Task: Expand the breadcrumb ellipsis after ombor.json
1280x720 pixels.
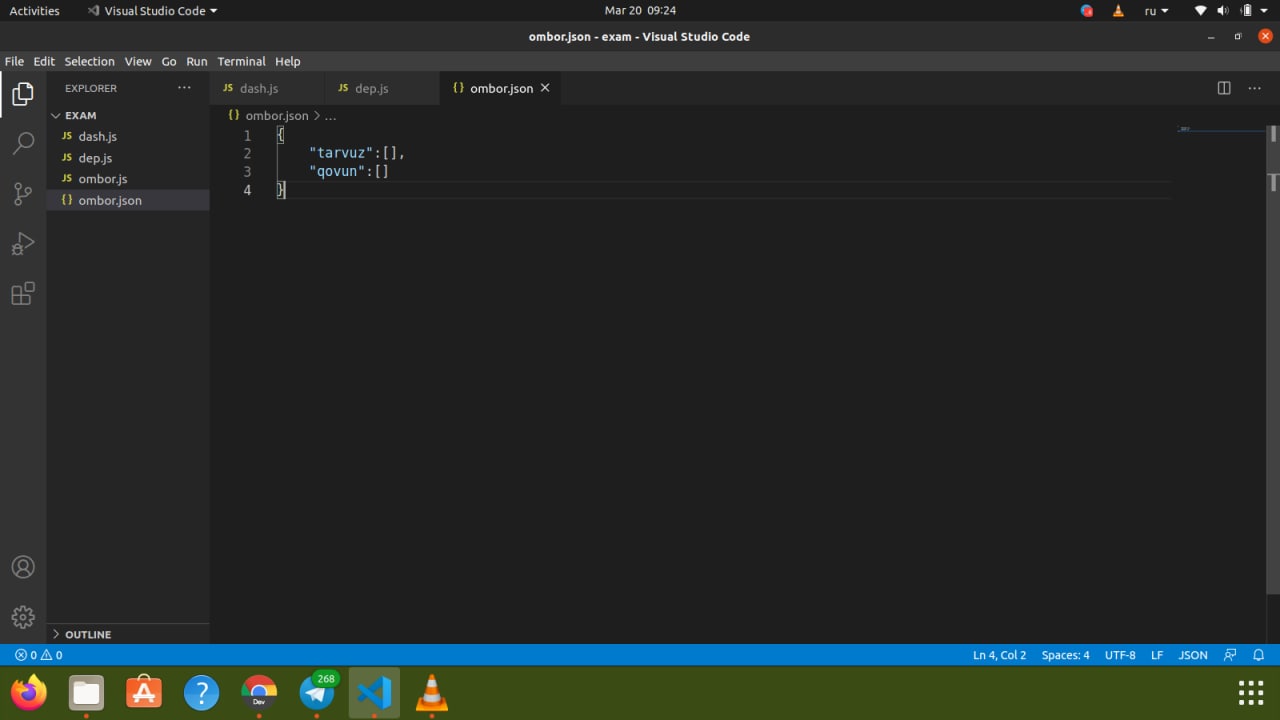Action: coord(331,116)
